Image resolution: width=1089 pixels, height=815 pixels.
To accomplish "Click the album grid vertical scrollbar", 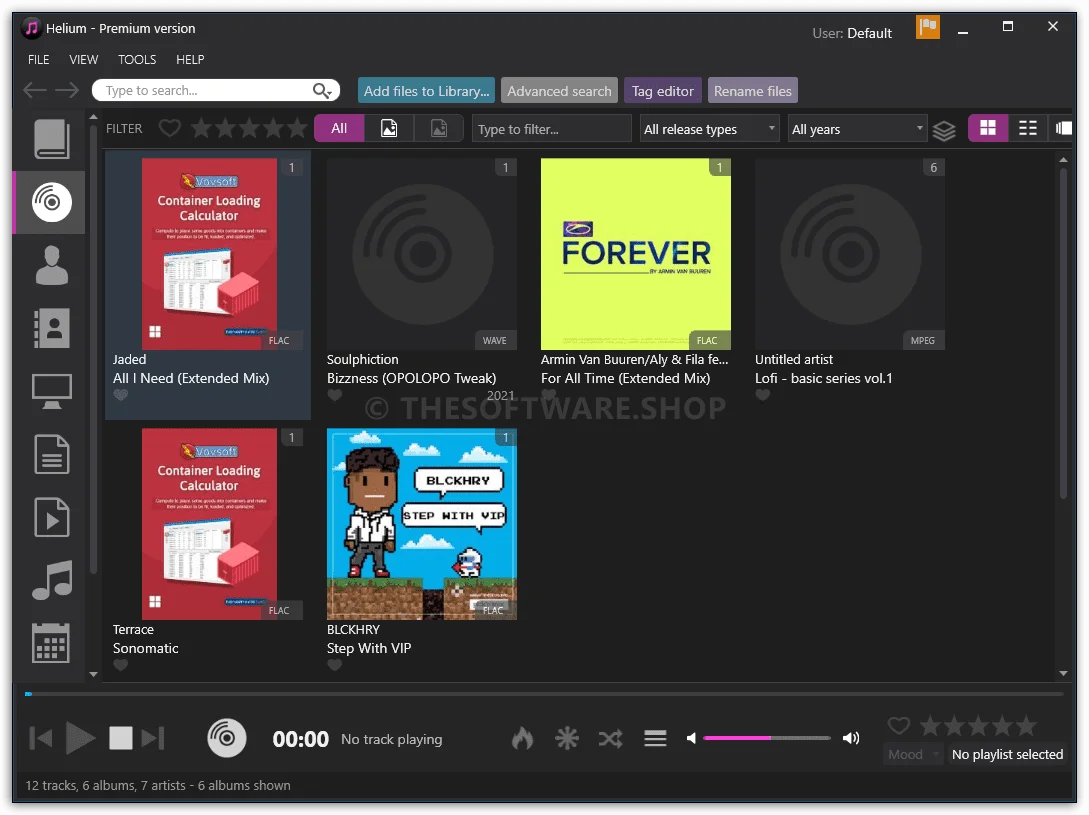I will 1063,333.
